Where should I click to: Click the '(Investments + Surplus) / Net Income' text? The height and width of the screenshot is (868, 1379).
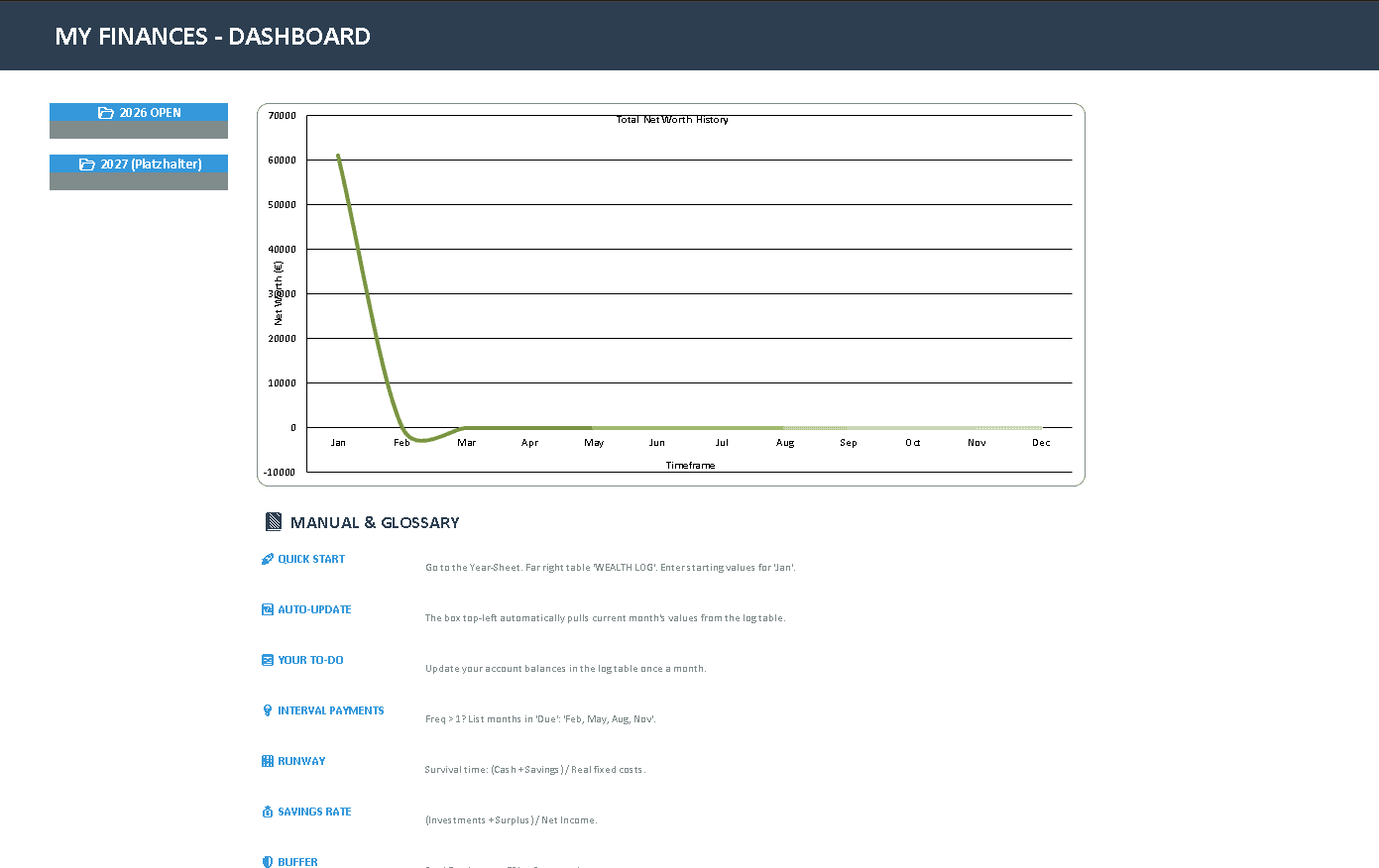point(512,820)
